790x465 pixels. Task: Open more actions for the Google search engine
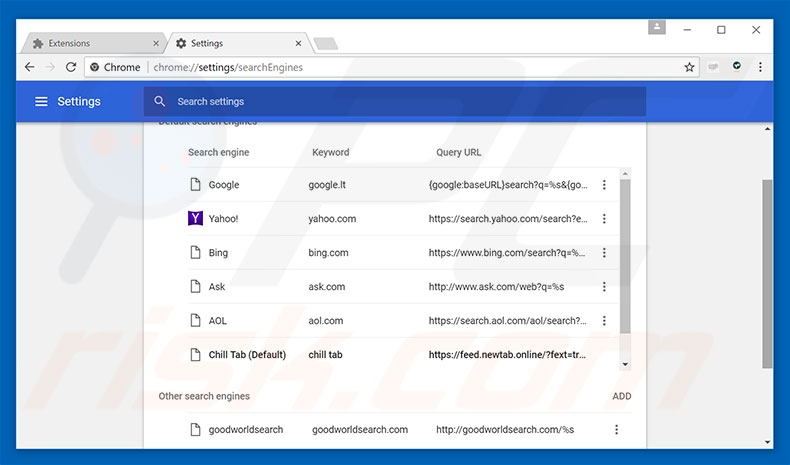604,185
